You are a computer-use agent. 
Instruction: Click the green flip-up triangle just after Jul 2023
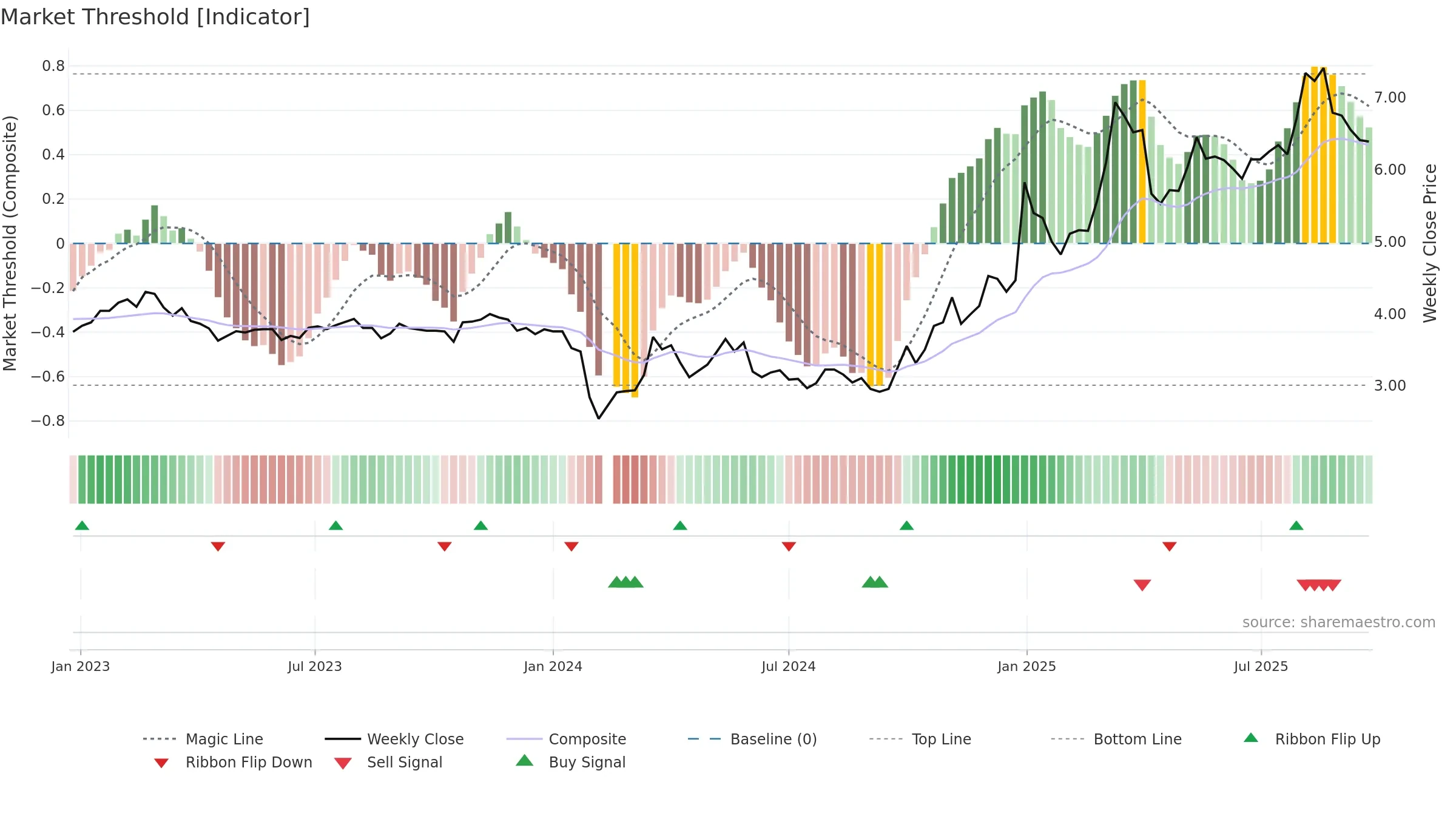(x=335, y=525)
